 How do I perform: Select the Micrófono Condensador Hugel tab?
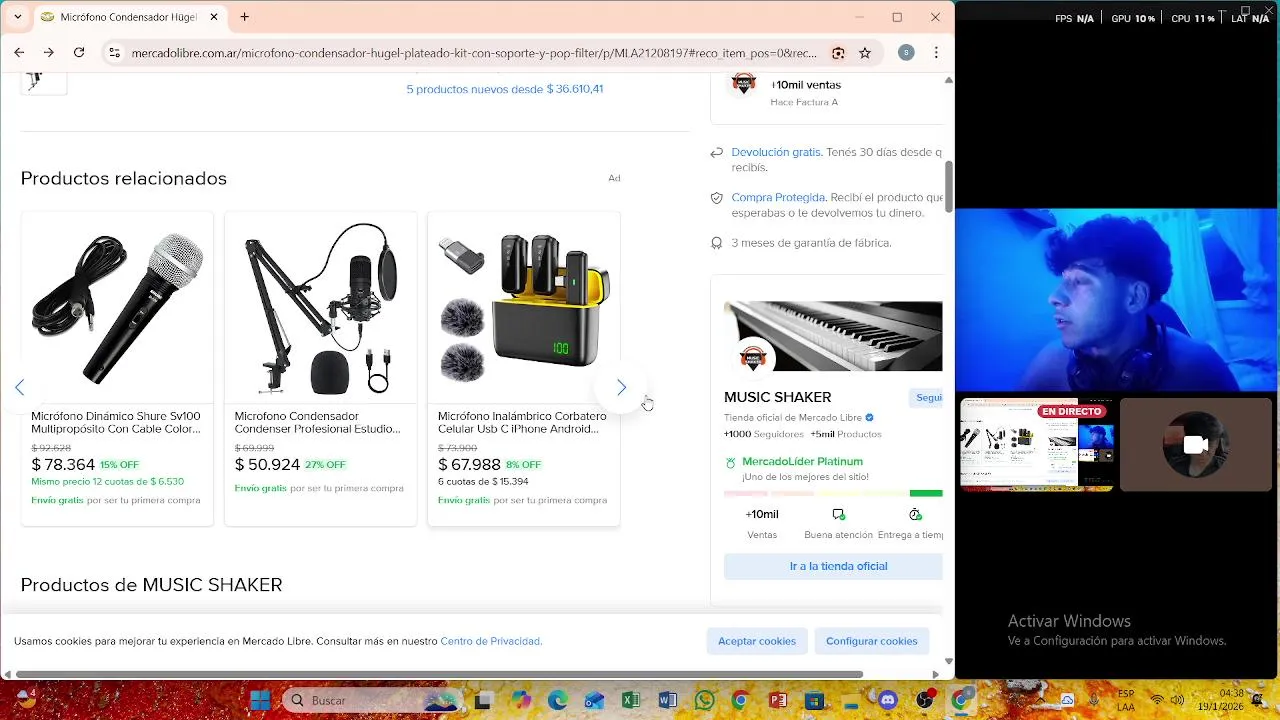point(128,17)
